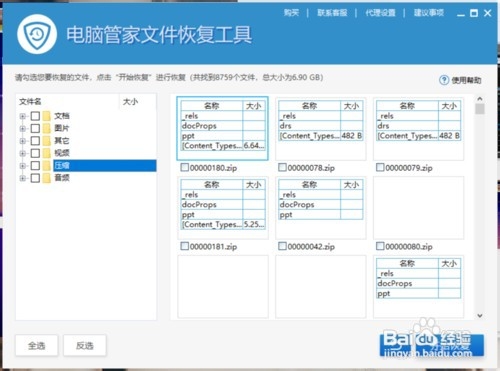Viewport: 500px width, 371px height.
Task: Select the 00000181.zip preview thumbnail
Action: tap(223, 208)
